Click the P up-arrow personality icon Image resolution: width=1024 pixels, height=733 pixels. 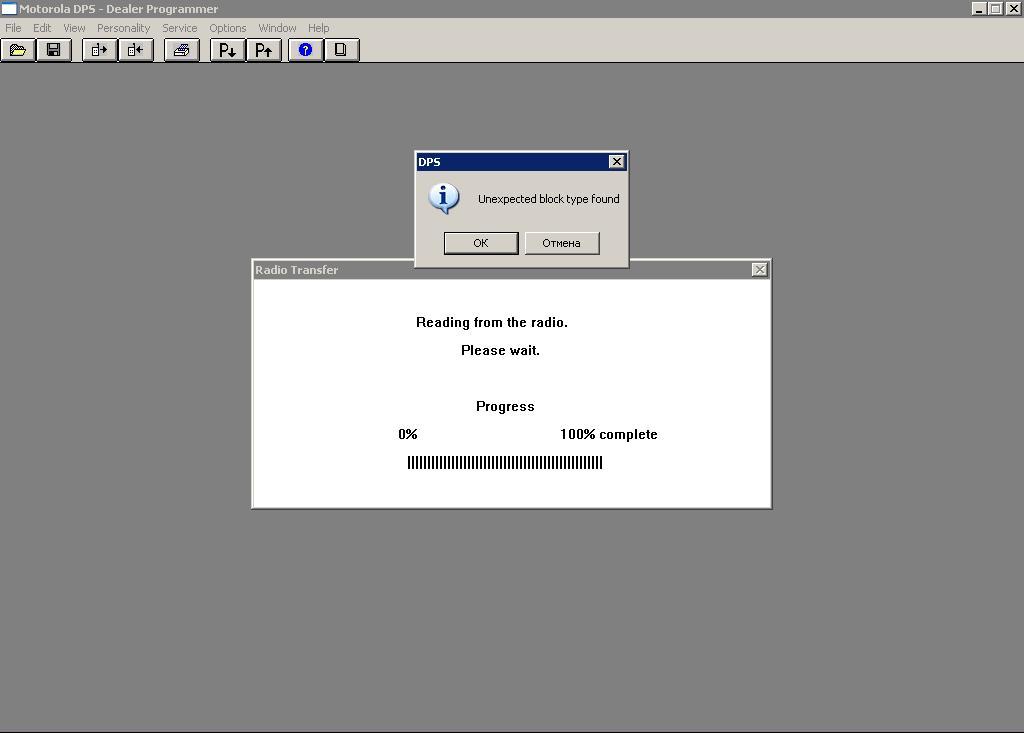(x=264, y=50)
